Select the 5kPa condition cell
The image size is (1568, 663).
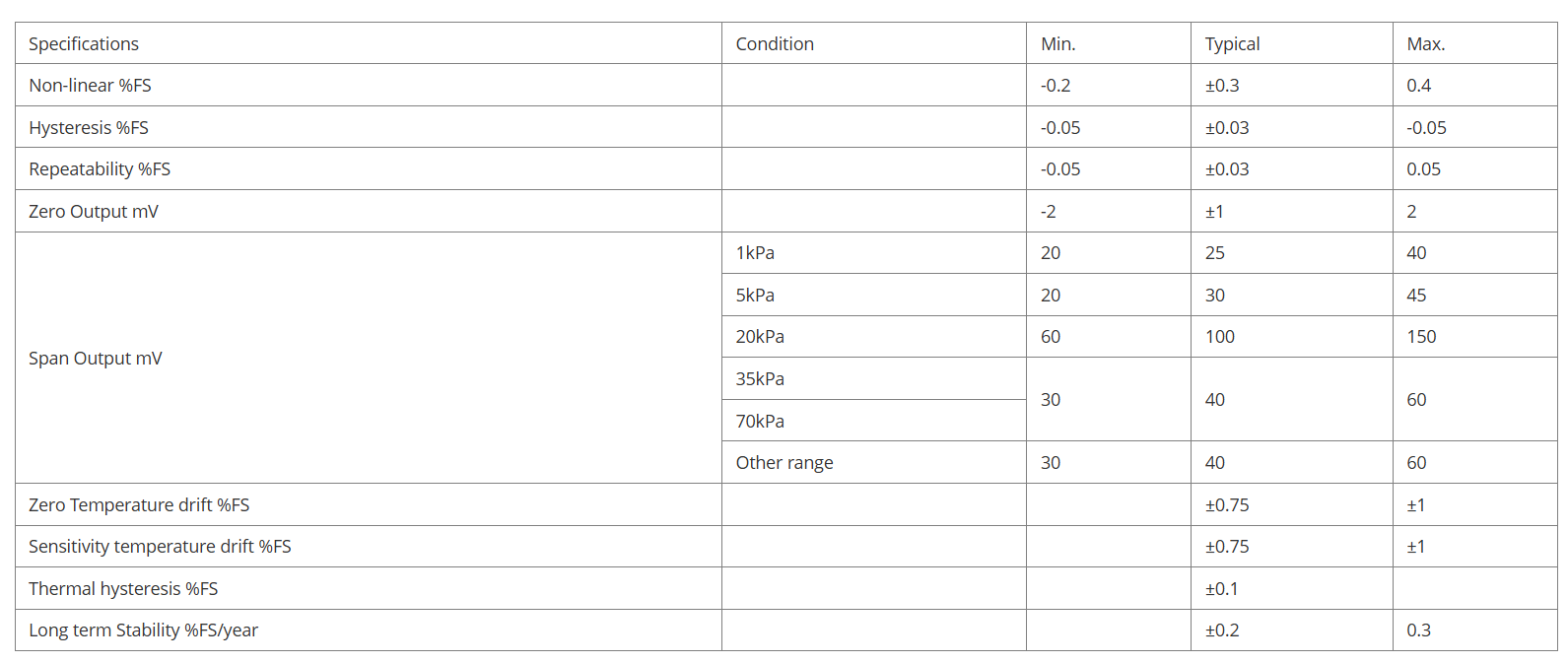click(x=755, y=296)
